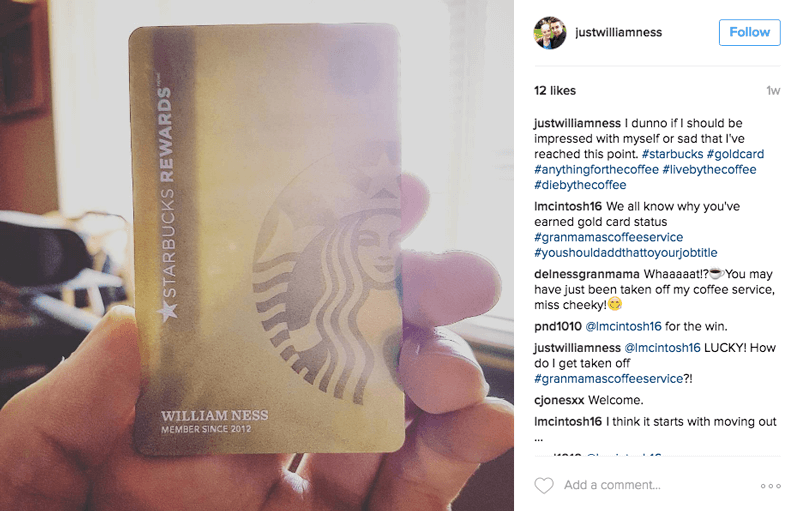Image resolution: width=800 pixels, height=511 pixels.
Task: Click the heart like icon
Action: pos(543,485)
